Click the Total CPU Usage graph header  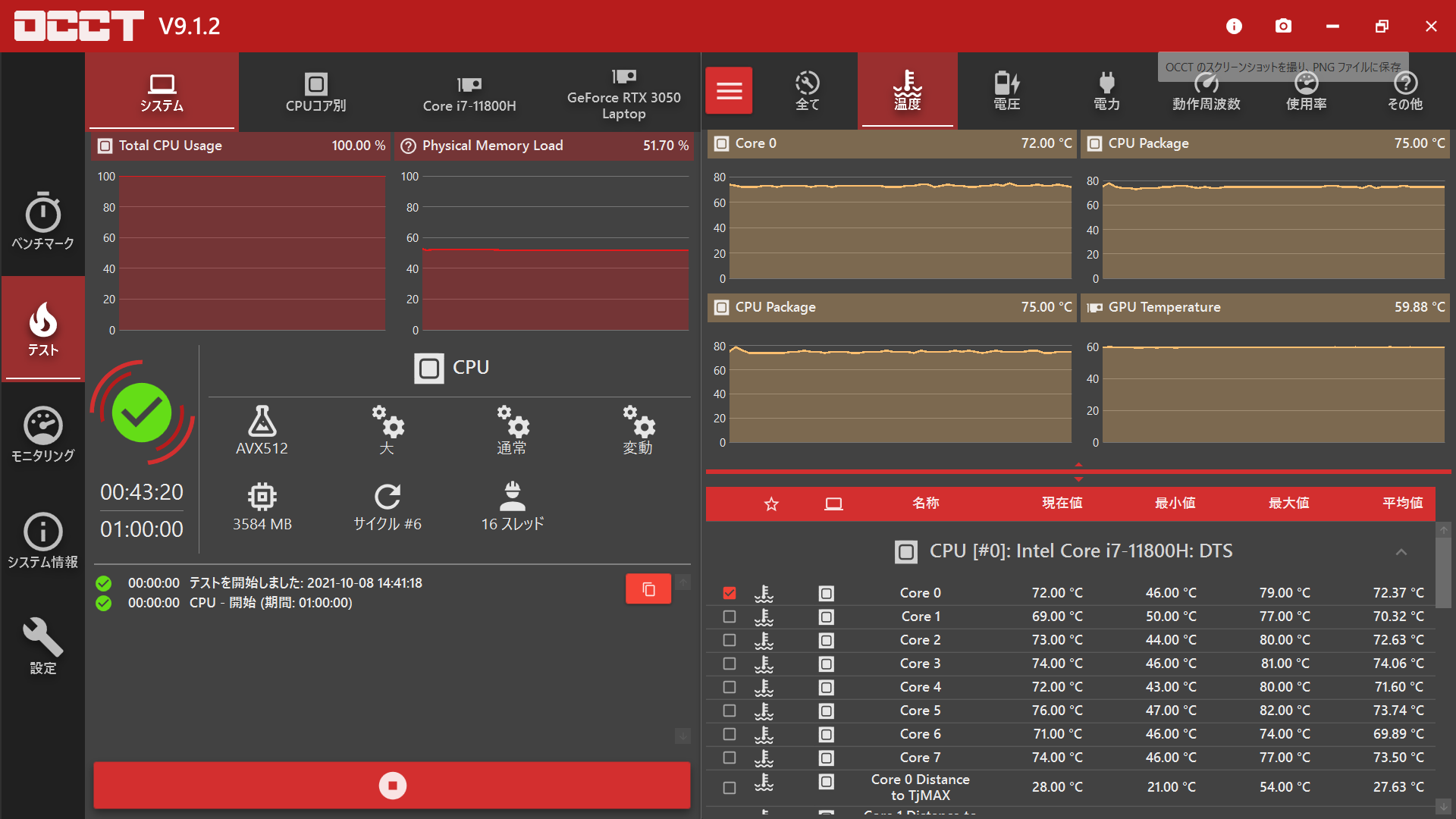coord(240,146)
